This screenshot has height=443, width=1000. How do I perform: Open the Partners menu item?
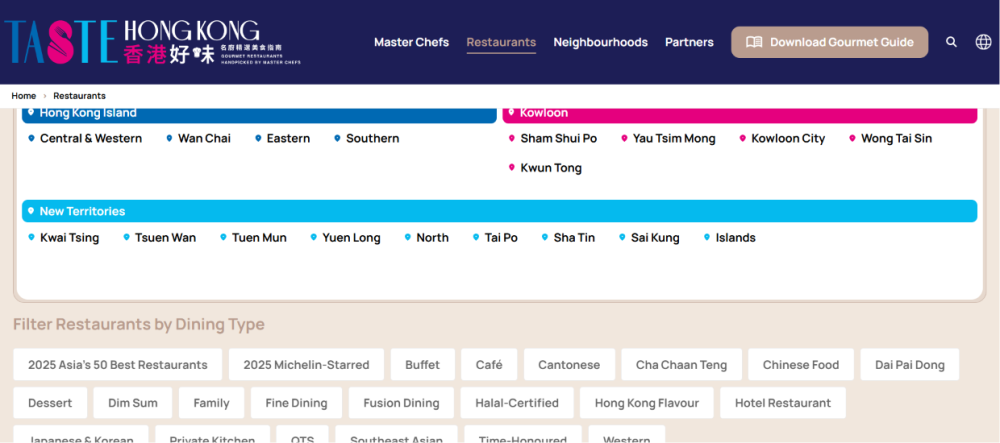[x=689, y=42]
